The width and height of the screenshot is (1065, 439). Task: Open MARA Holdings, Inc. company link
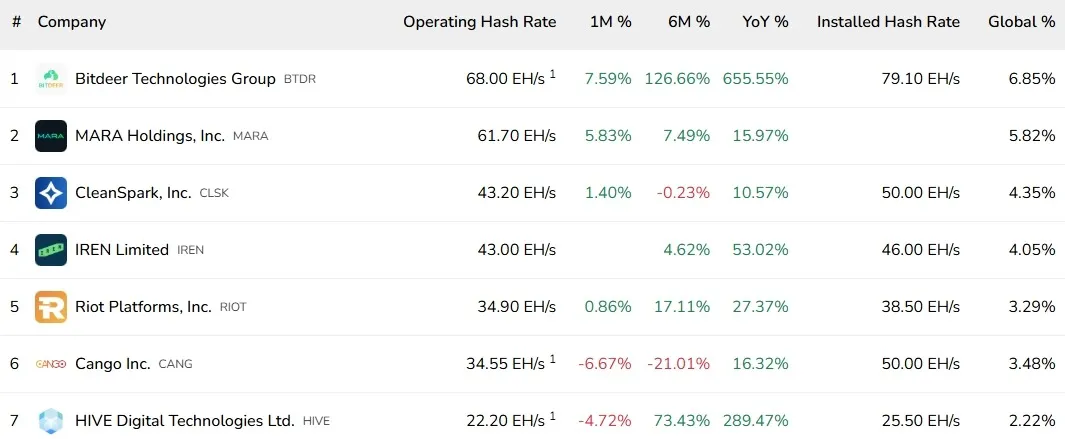point(150,136)
